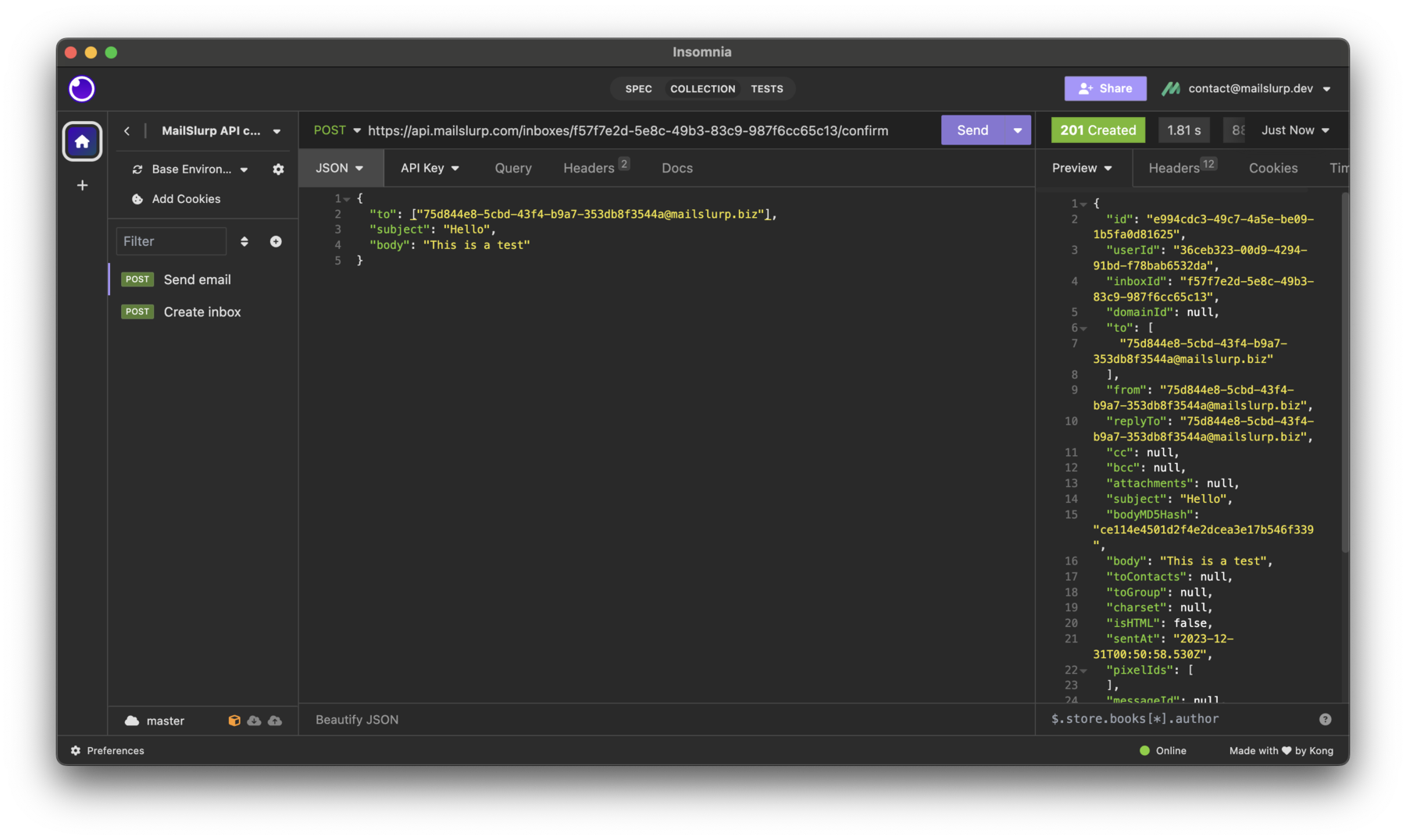Switch to the TESTS view
This screenshot has height=840, width=1406.
pyautogui.click(x=767, y=89)
